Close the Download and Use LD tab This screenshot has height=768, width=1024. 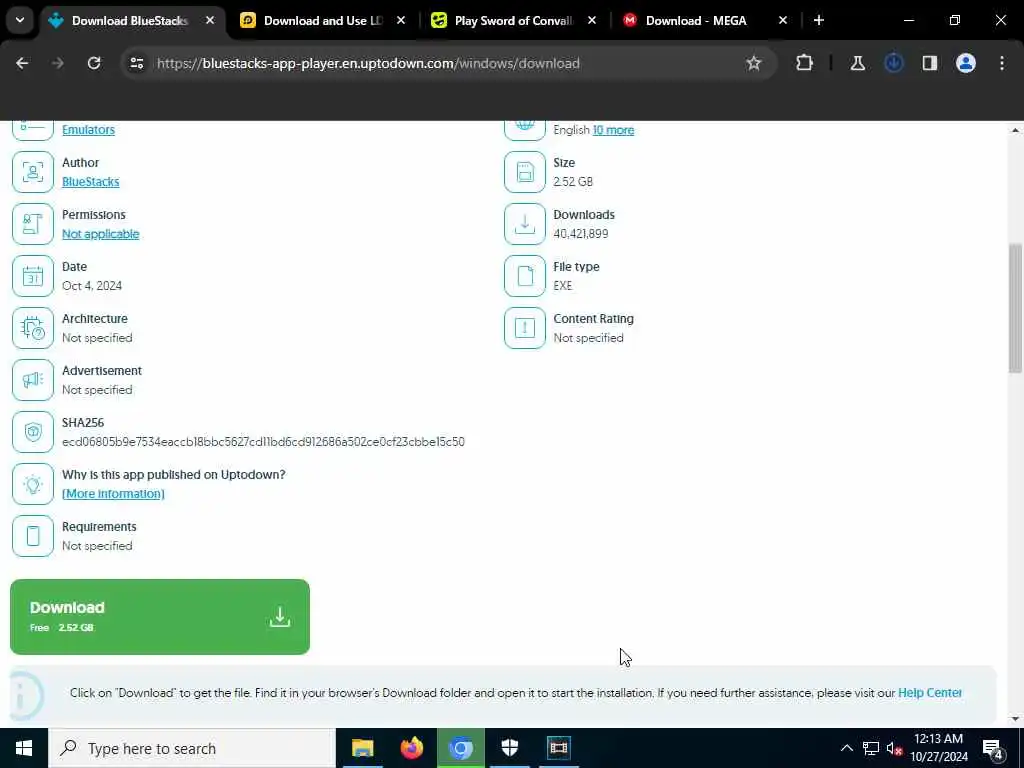tap(401, 21)
